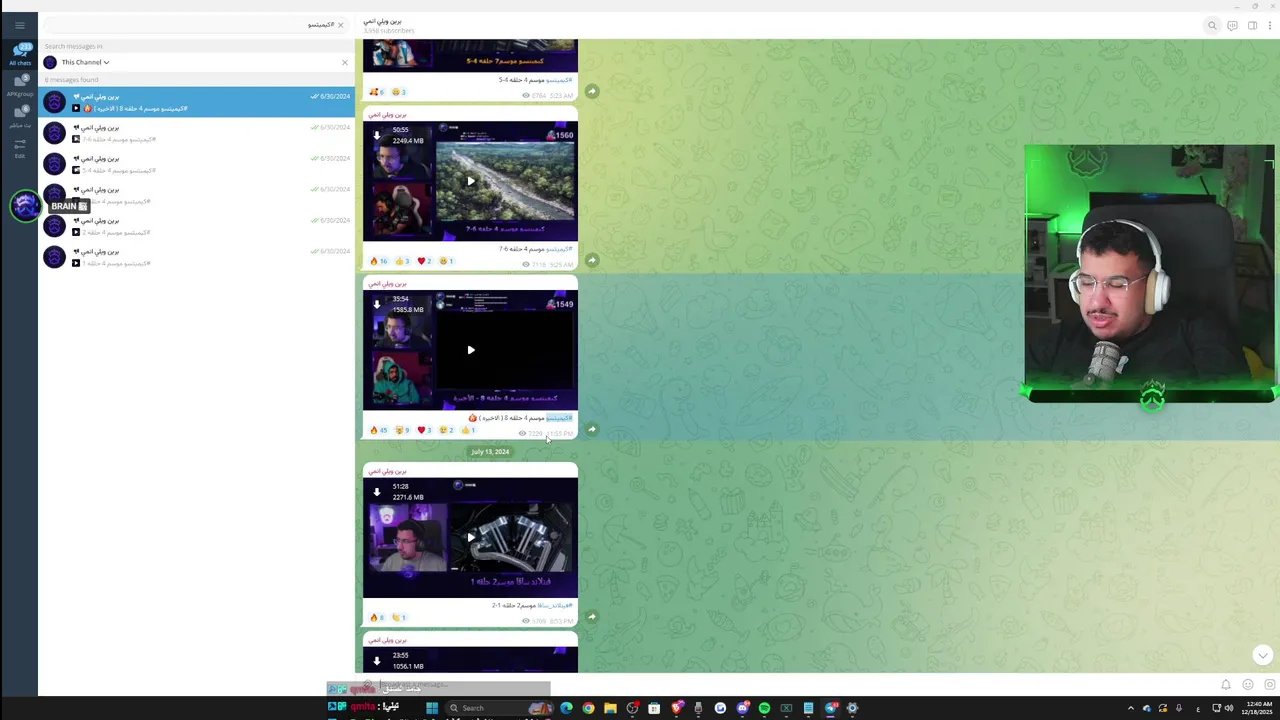
Task: Click the channel title in header
Action: [382, 21]
